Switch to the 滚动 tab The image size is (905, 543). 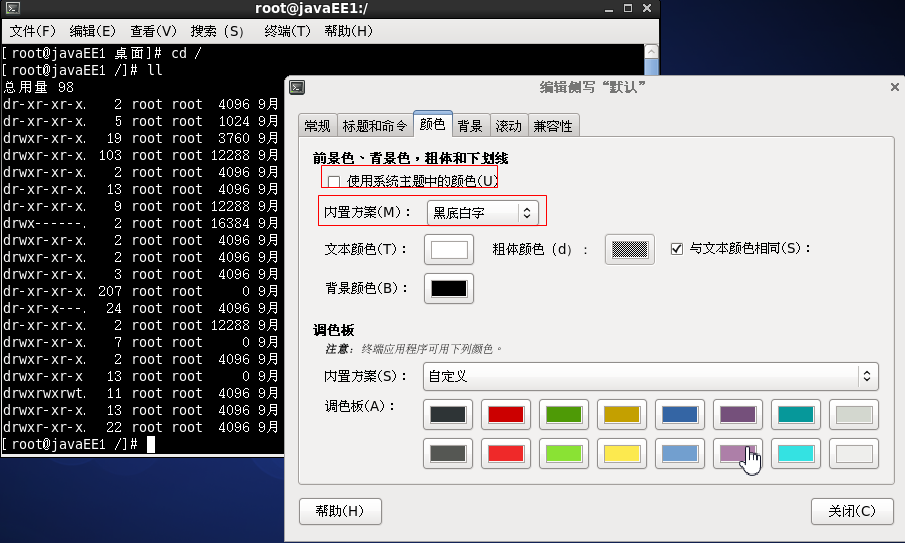click(508, 126)
